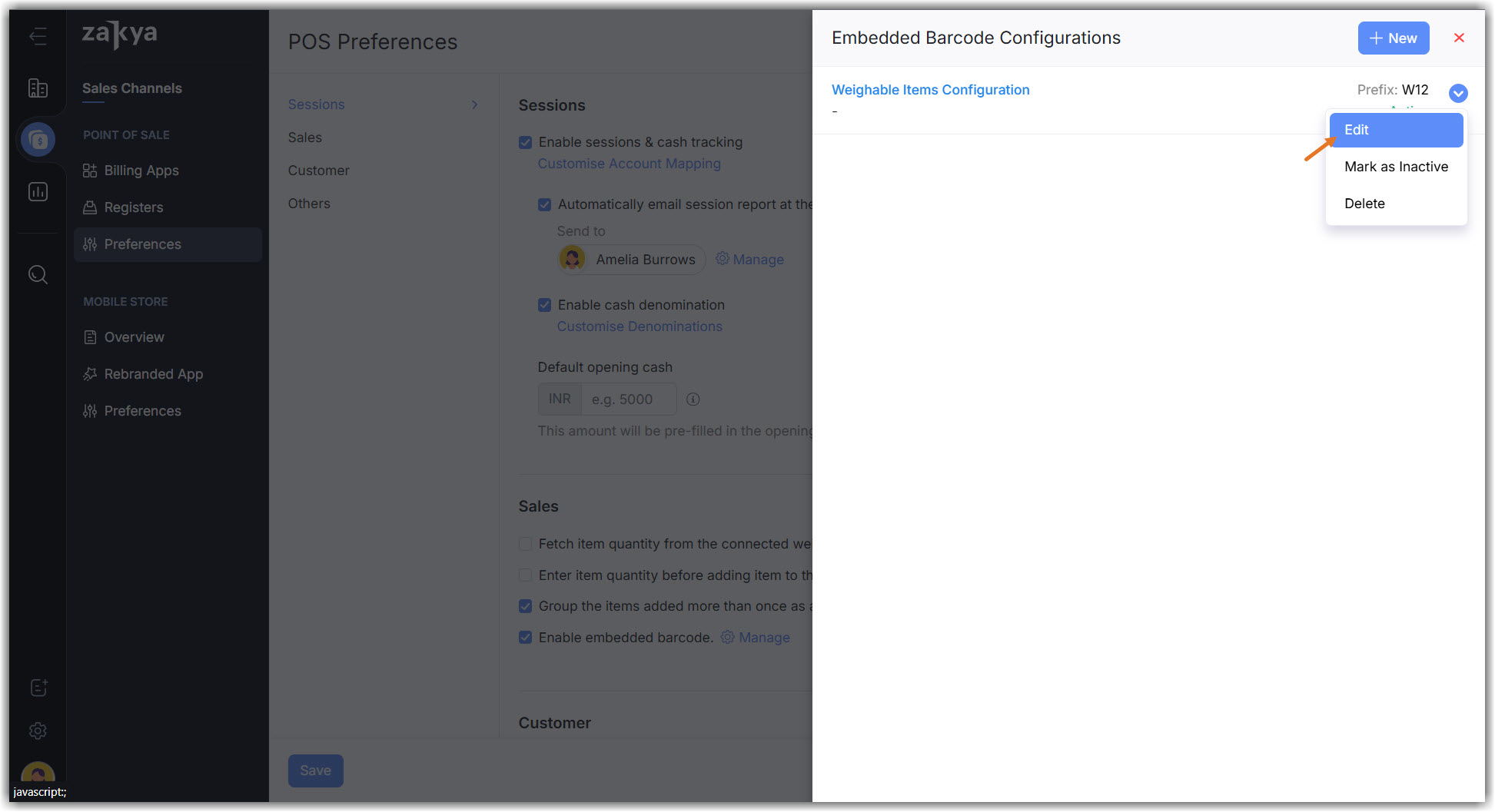This screenshot has width=1495, height=812.
Task: Click the info icon next to opening cash
Action: point(693,399)
